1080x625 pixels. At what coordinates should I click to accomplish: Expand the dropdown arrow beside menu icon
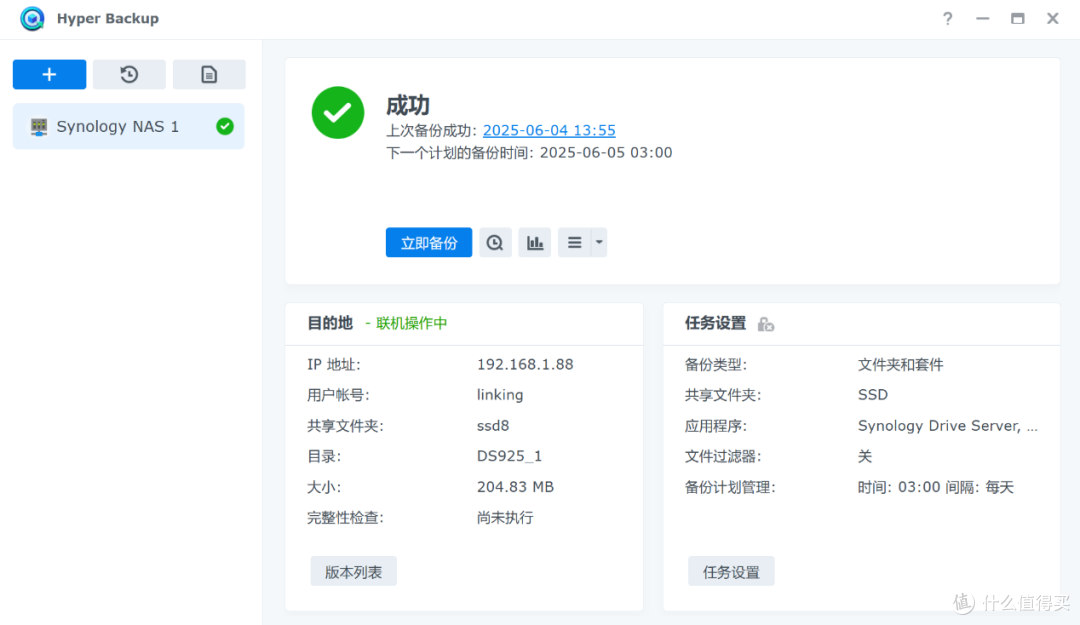599,243
